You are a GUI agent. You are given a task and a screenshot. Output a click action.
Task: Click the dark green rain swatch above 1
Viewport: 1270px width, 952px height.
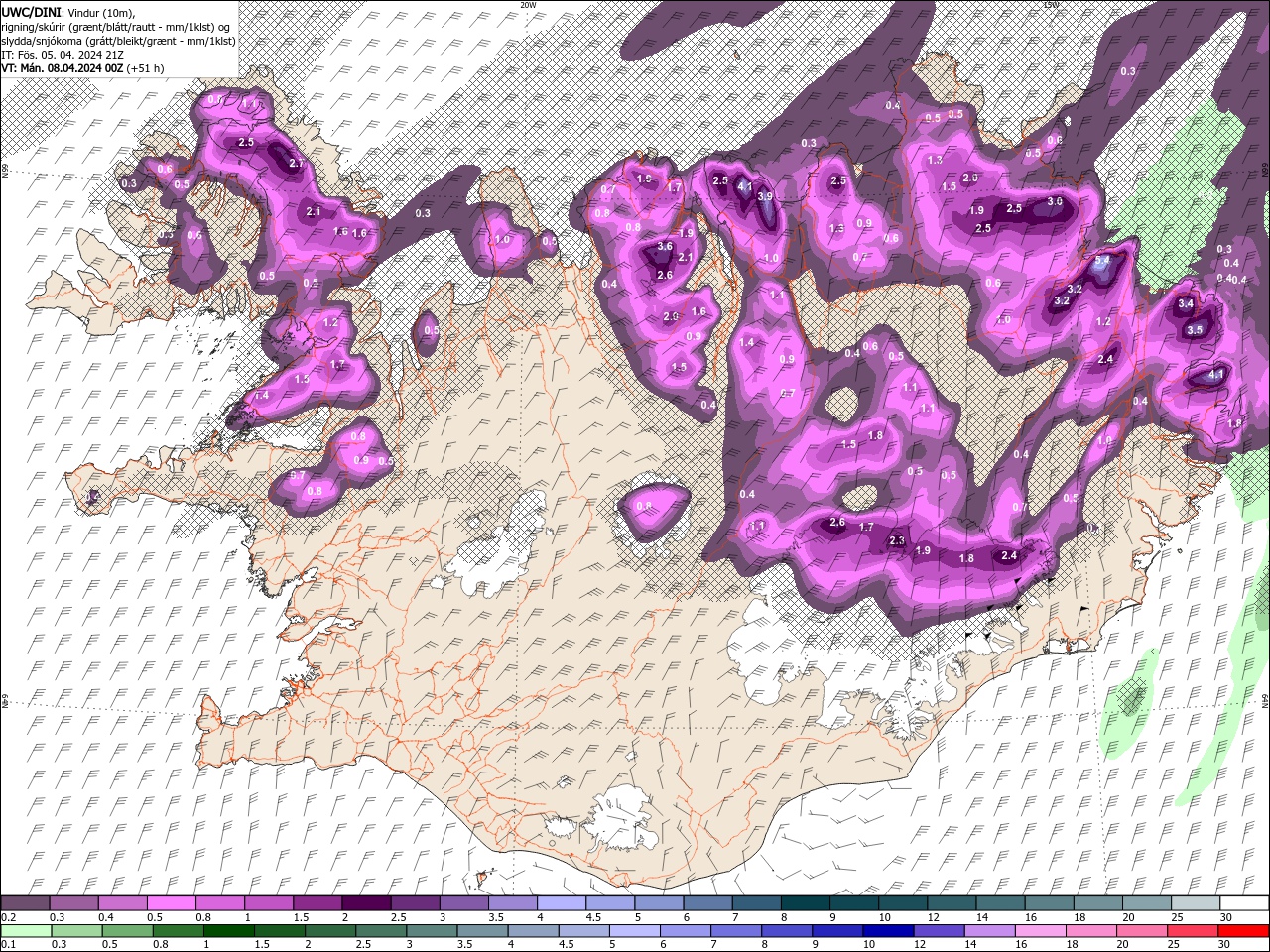pos(227,930)
